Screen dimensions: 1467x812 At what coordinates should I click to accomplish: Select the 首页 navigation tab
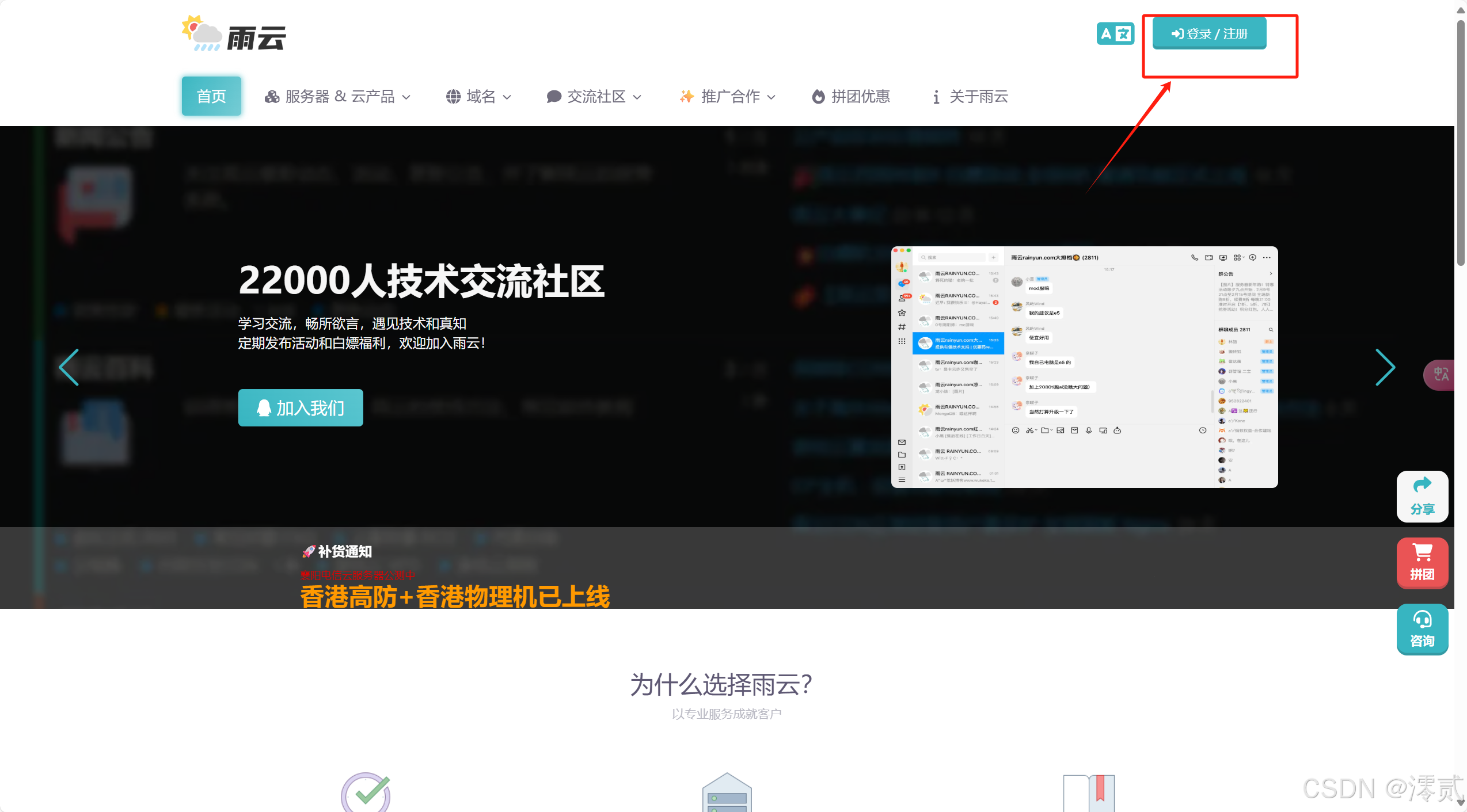[x=211, y=96]
